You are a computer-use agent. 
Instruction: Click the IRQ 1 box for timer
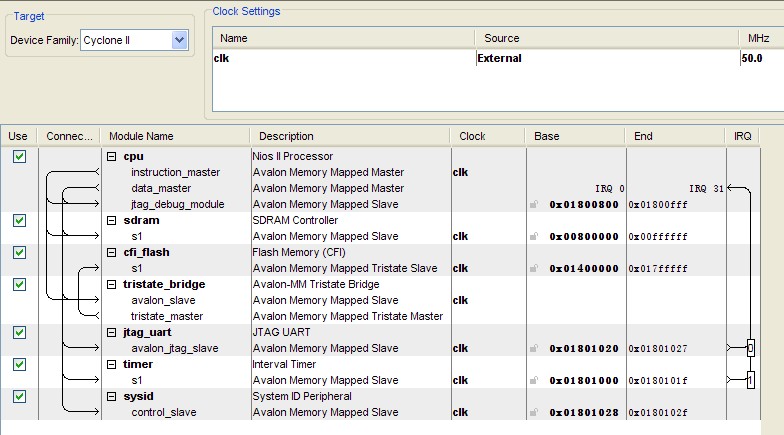tap(750, 381)
